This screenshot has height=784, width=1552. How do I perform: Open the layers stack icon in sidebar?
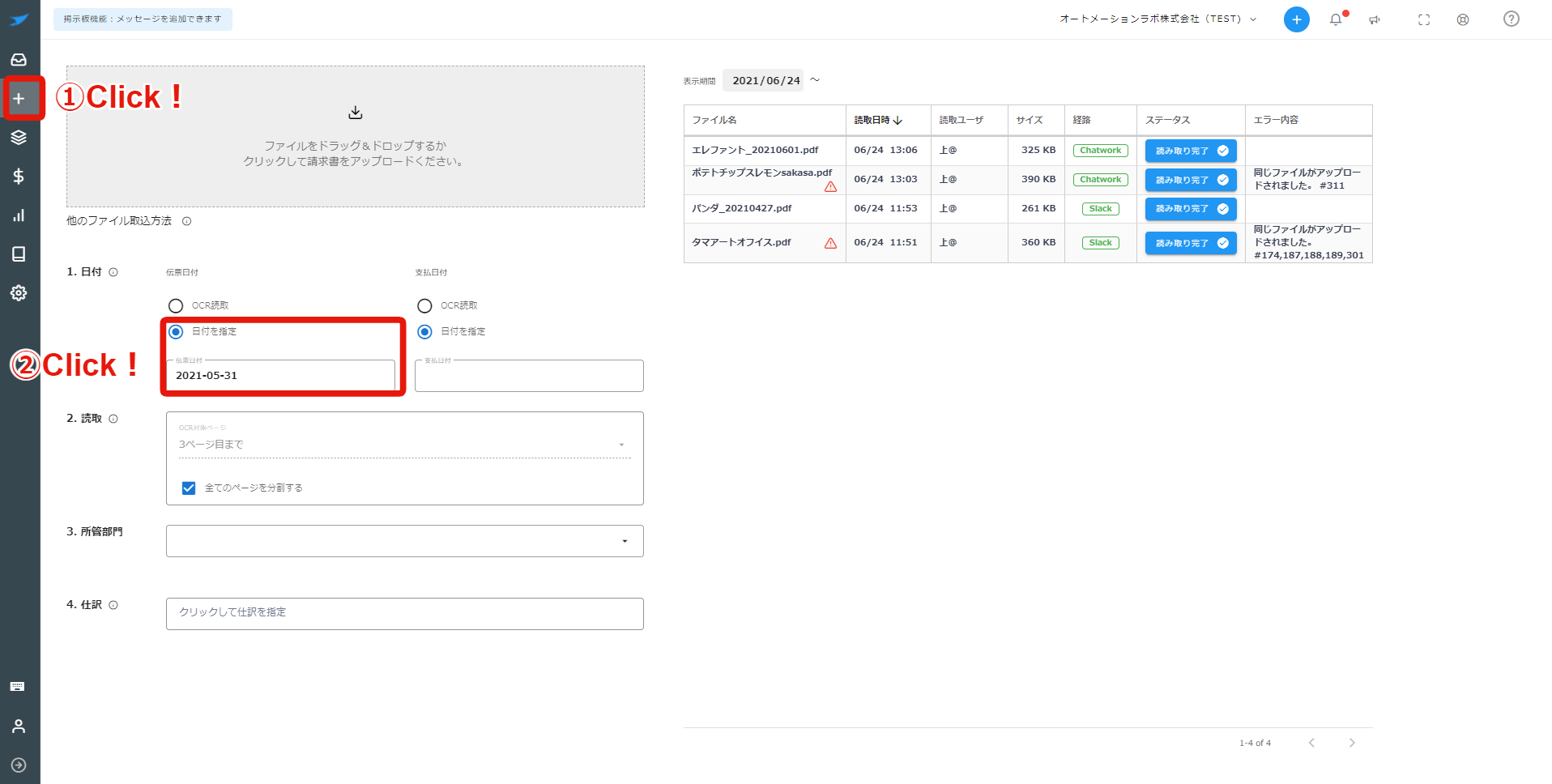tap(19, 138)
